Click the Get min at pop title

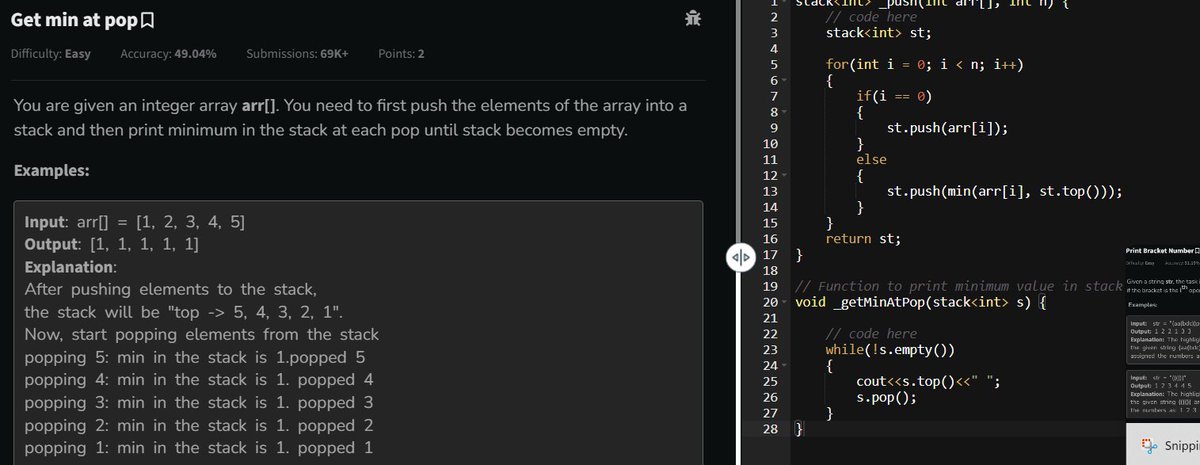(x=73, y=21)
